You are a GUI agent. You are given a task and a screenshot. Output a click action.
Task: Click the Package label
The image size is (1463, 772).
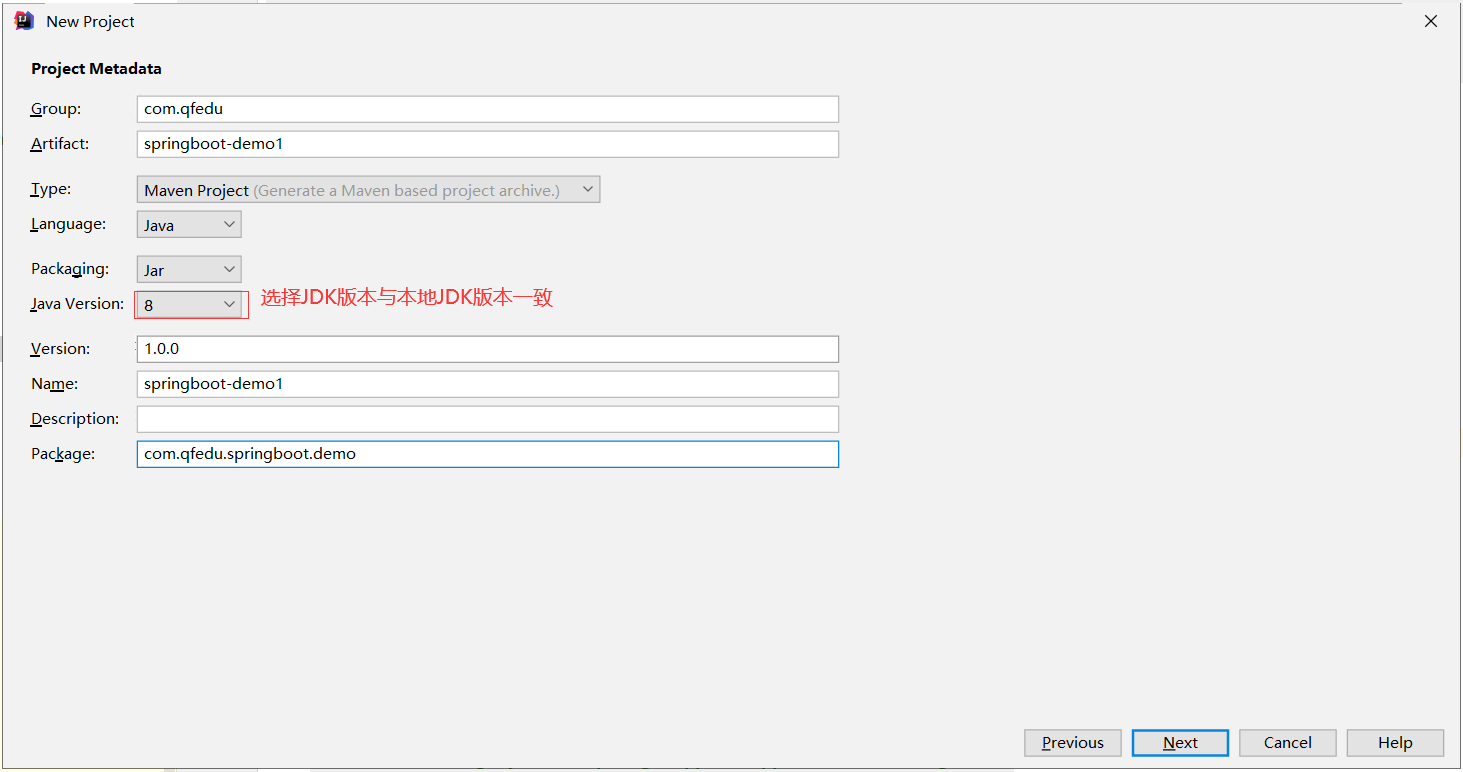coord(63,454)
